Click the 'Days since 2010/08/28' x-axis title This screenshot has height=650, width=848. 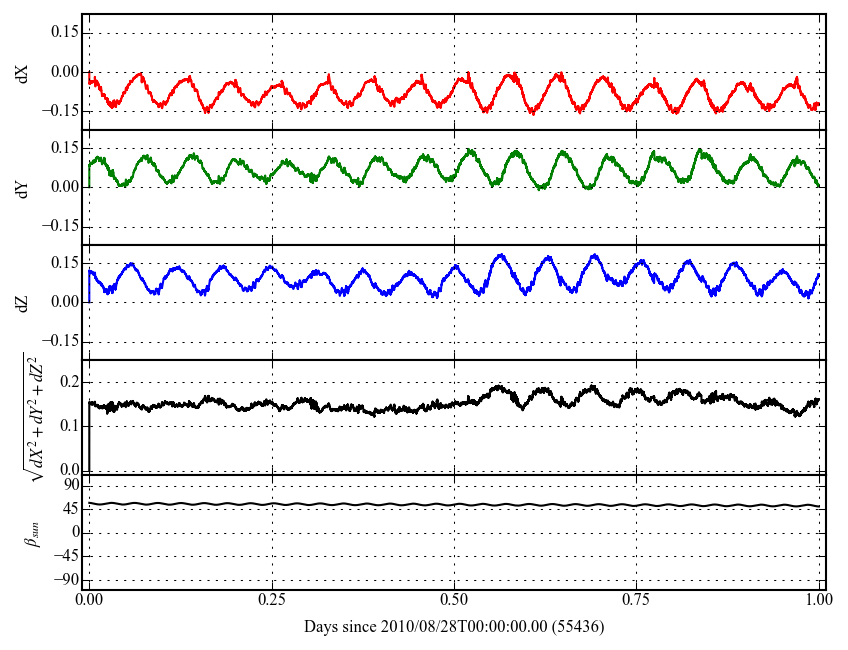tap(454, 627)
